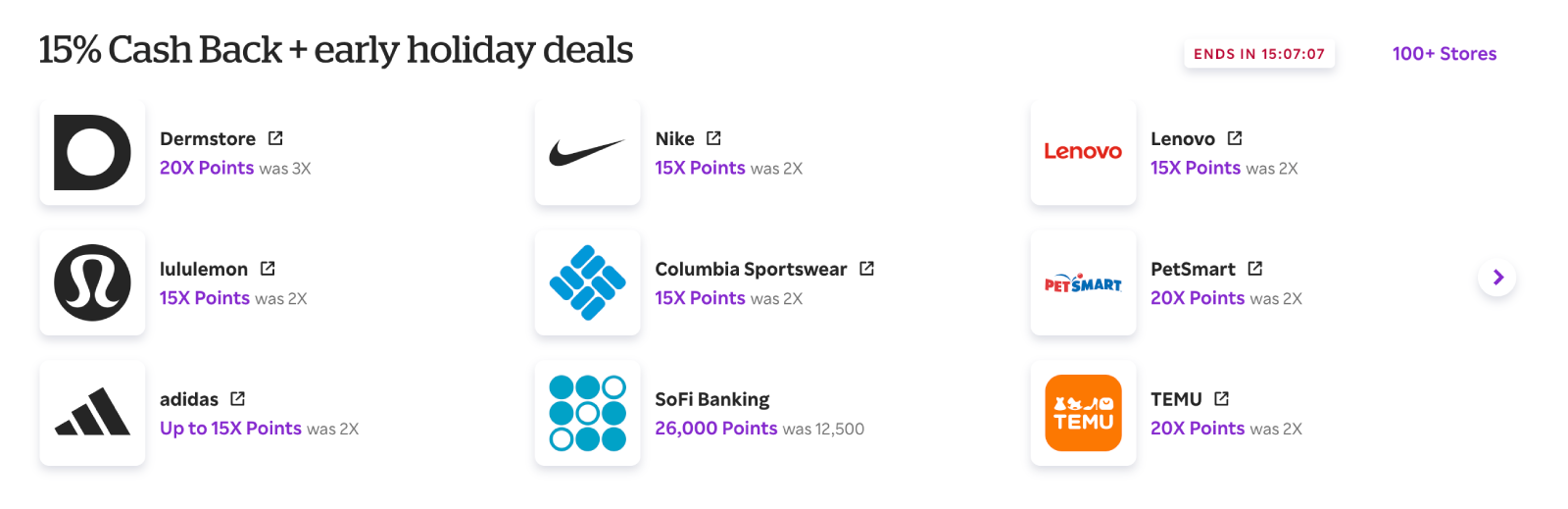Open external link icon next to Nike

coord(713,138)
